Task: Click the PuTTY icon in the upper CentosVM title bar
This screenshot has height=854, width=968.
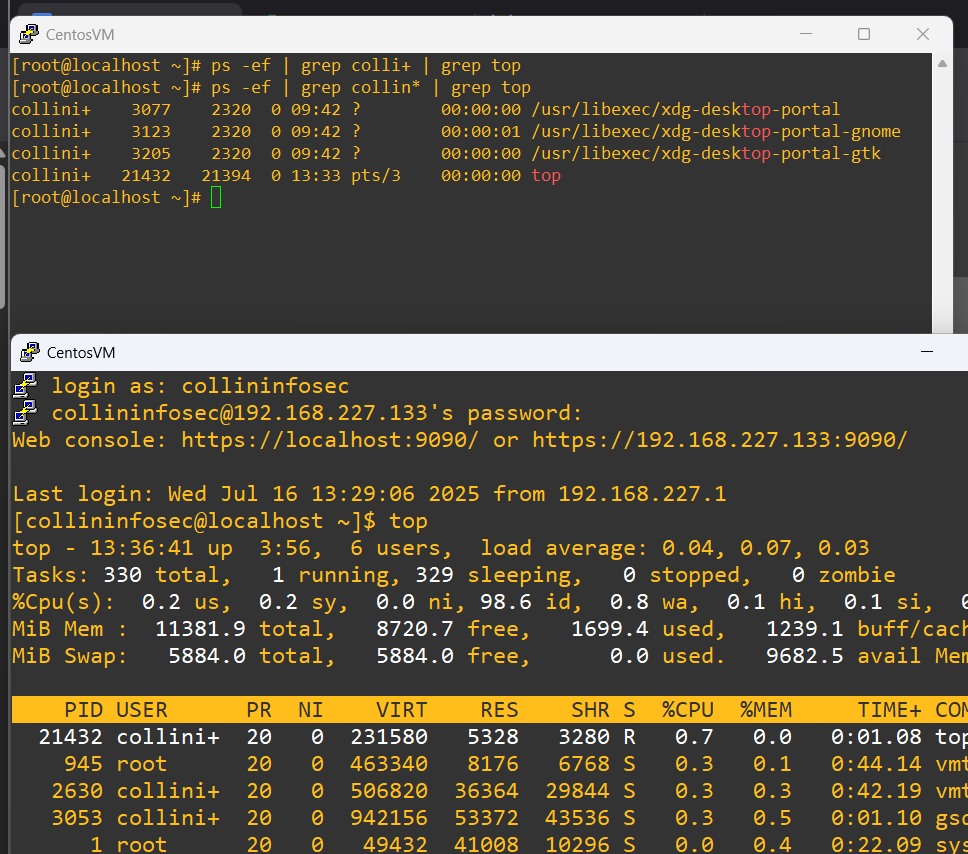Action: coord(29,34)
